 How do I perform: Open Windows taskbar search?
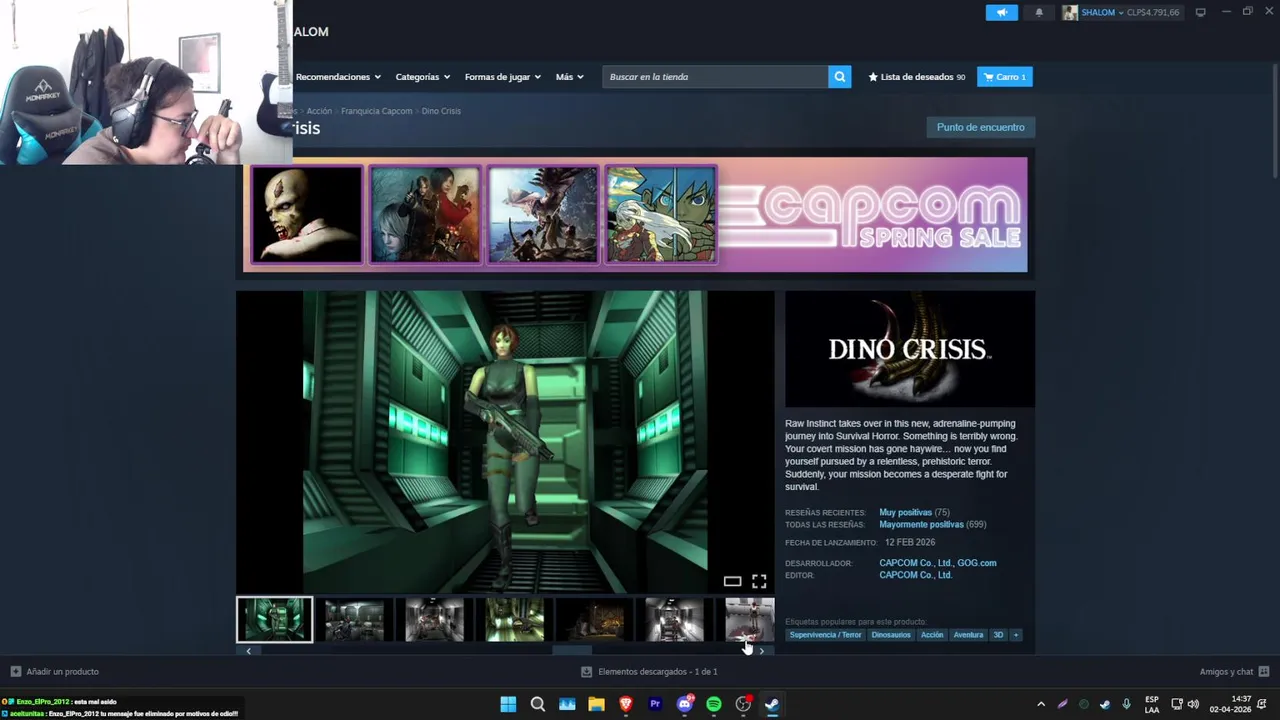click(538, 704)
